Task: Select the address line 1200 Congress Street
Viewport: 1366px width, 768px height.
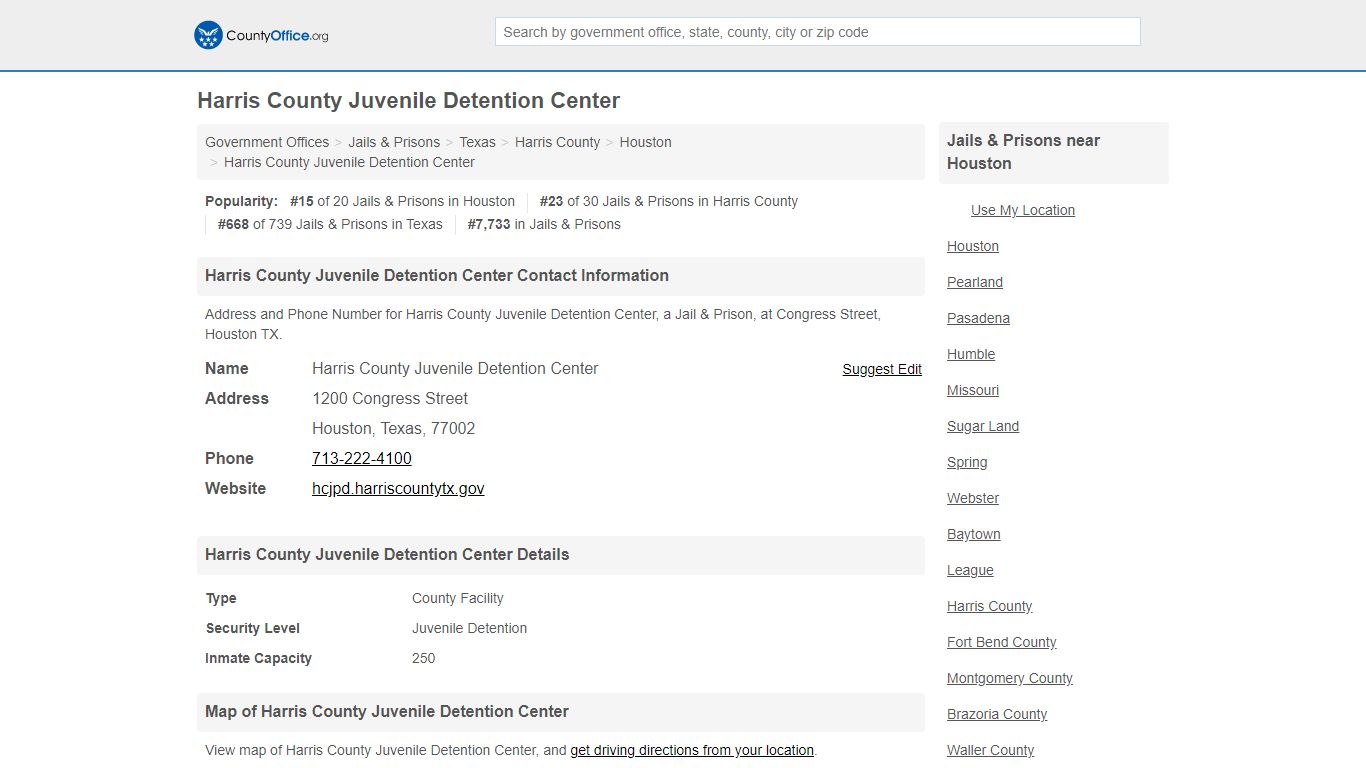Action: click(x=390, y=398)
